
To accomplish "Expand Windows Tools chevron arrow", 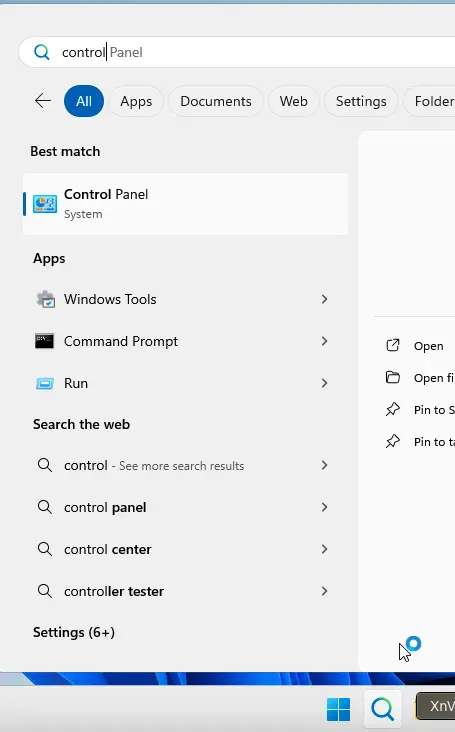I will (x=324, y=299).
